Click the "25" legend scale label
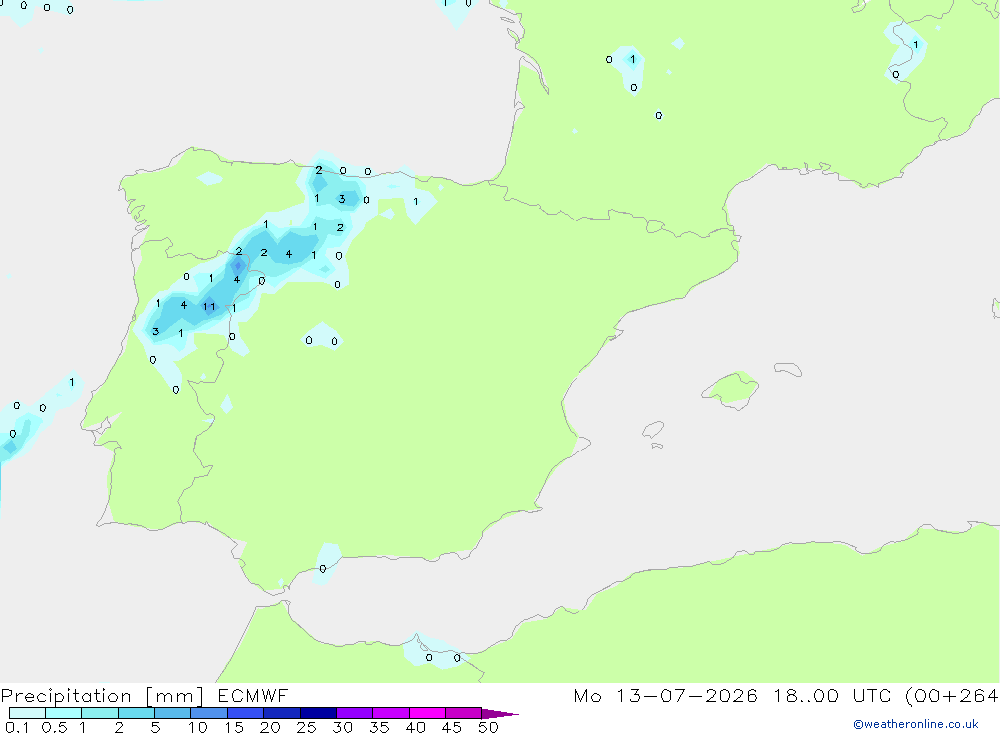The height and width of the screenshot is (733, 1000). pos(307,727)
